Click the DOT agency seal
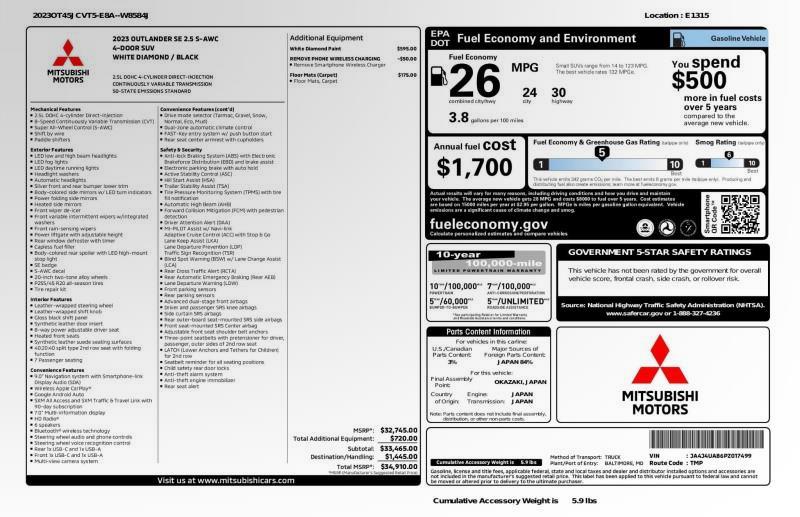 (666, 228)
